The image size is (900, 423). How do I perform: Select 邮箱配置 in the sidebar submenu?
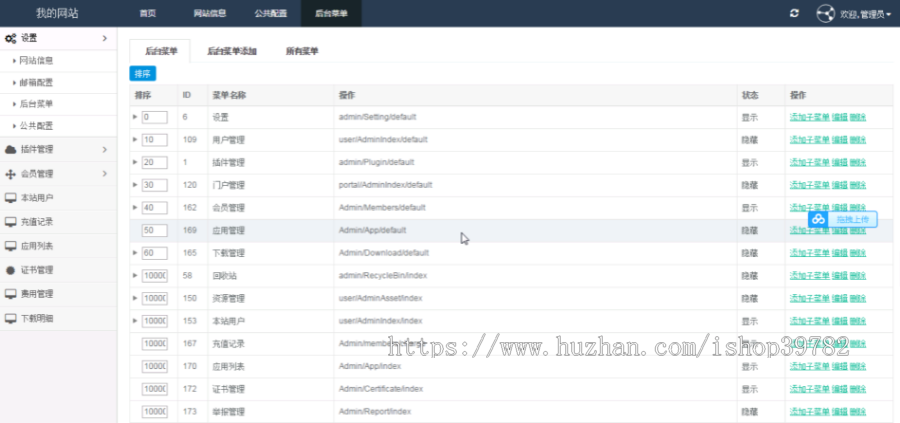point(37,82)
